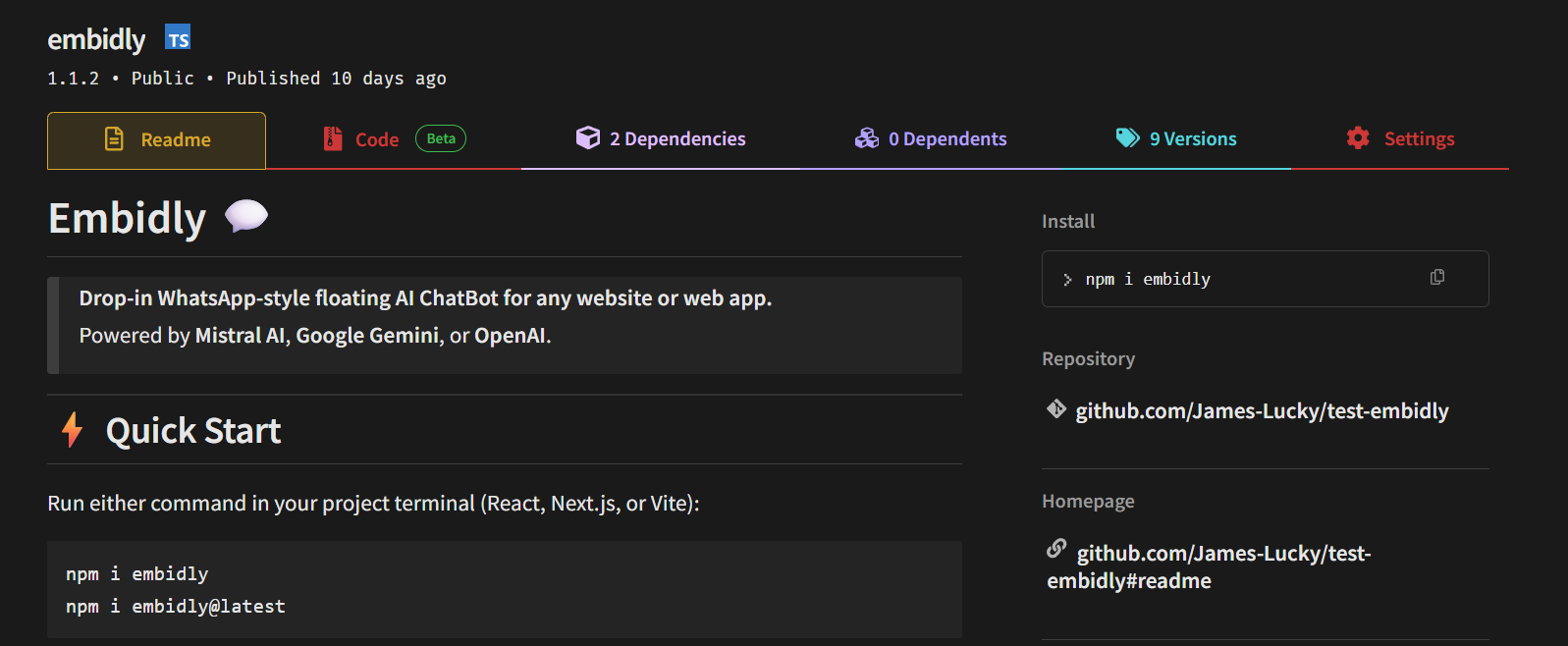Click the npm i embidly install field

1265,279
